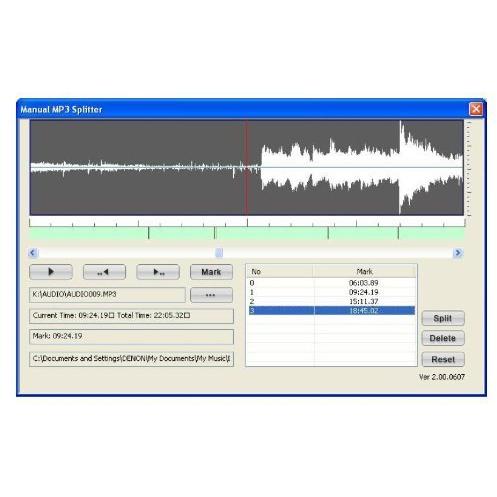Viewport: 497px width, 497px height.
Task: Select mark row 2 at 15:11.37
Action: [x=332, y=301]
